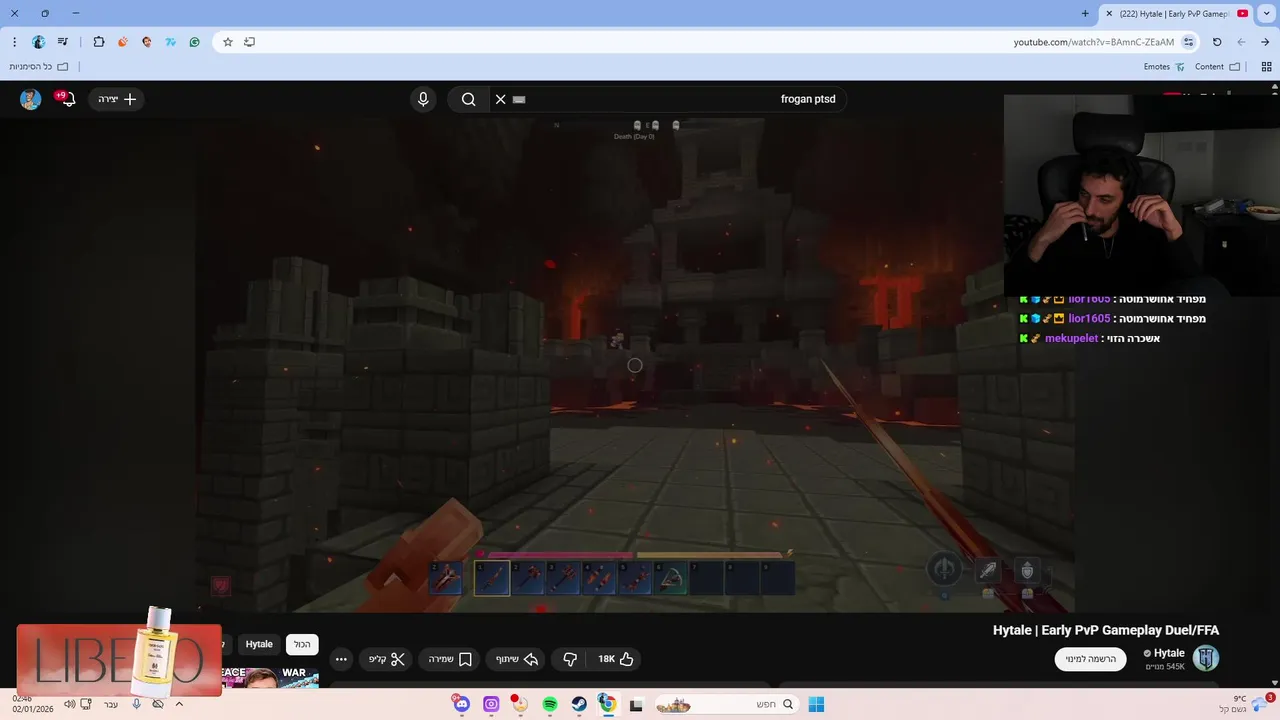Select the Hytale filter chip

(259, 644)
